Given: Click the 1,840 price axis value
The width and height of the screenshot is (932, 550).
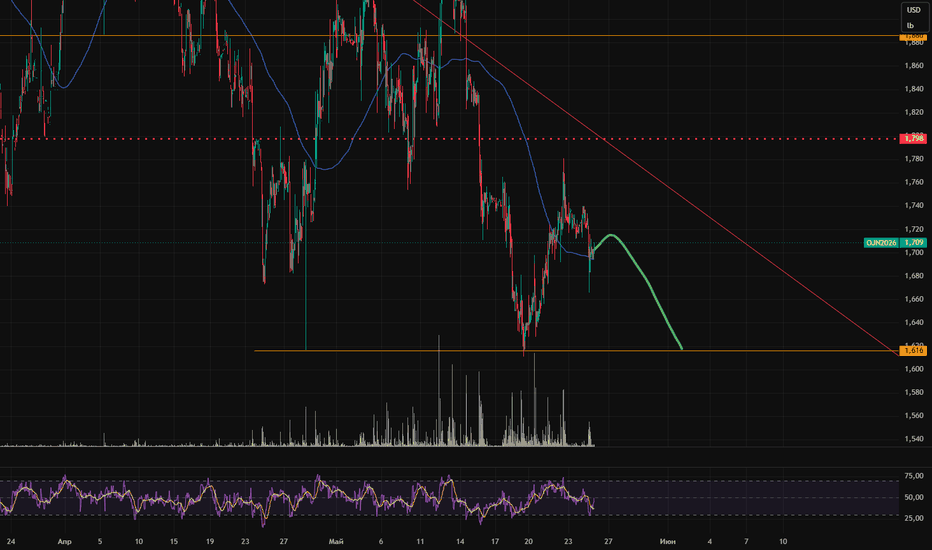Looking at the screenshot, I should (x=914, y=89).
